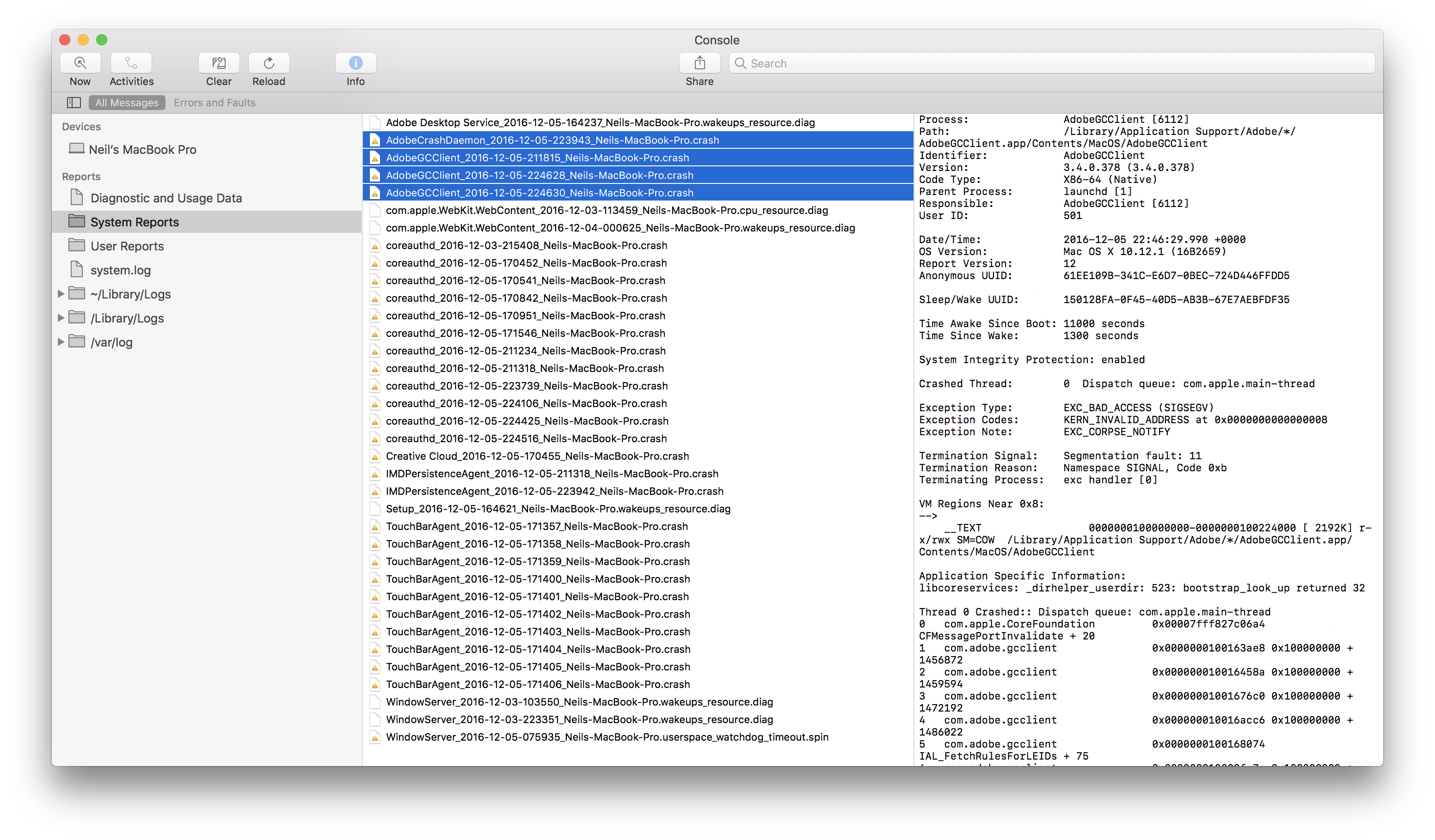Screen dimensions: 1435x840
Task: Open WebKit.WebContent 000625 wakeups_resource.diag
Action: (638, 228)
